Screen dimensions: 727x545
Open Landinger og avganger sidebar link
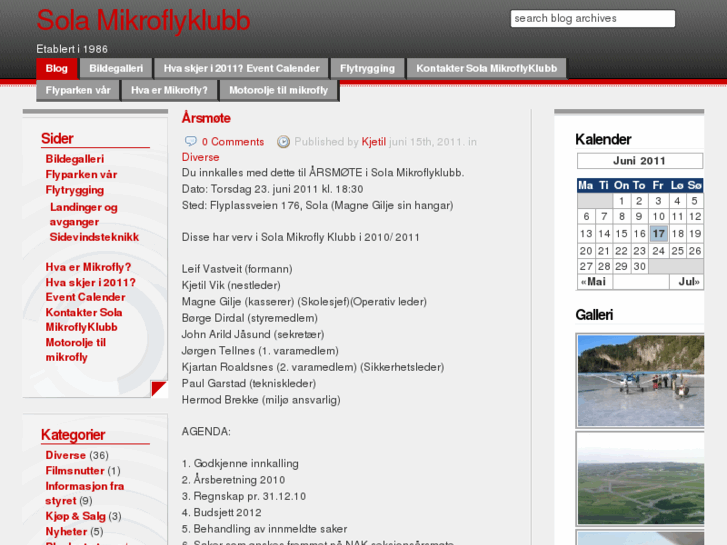point(83,214)
